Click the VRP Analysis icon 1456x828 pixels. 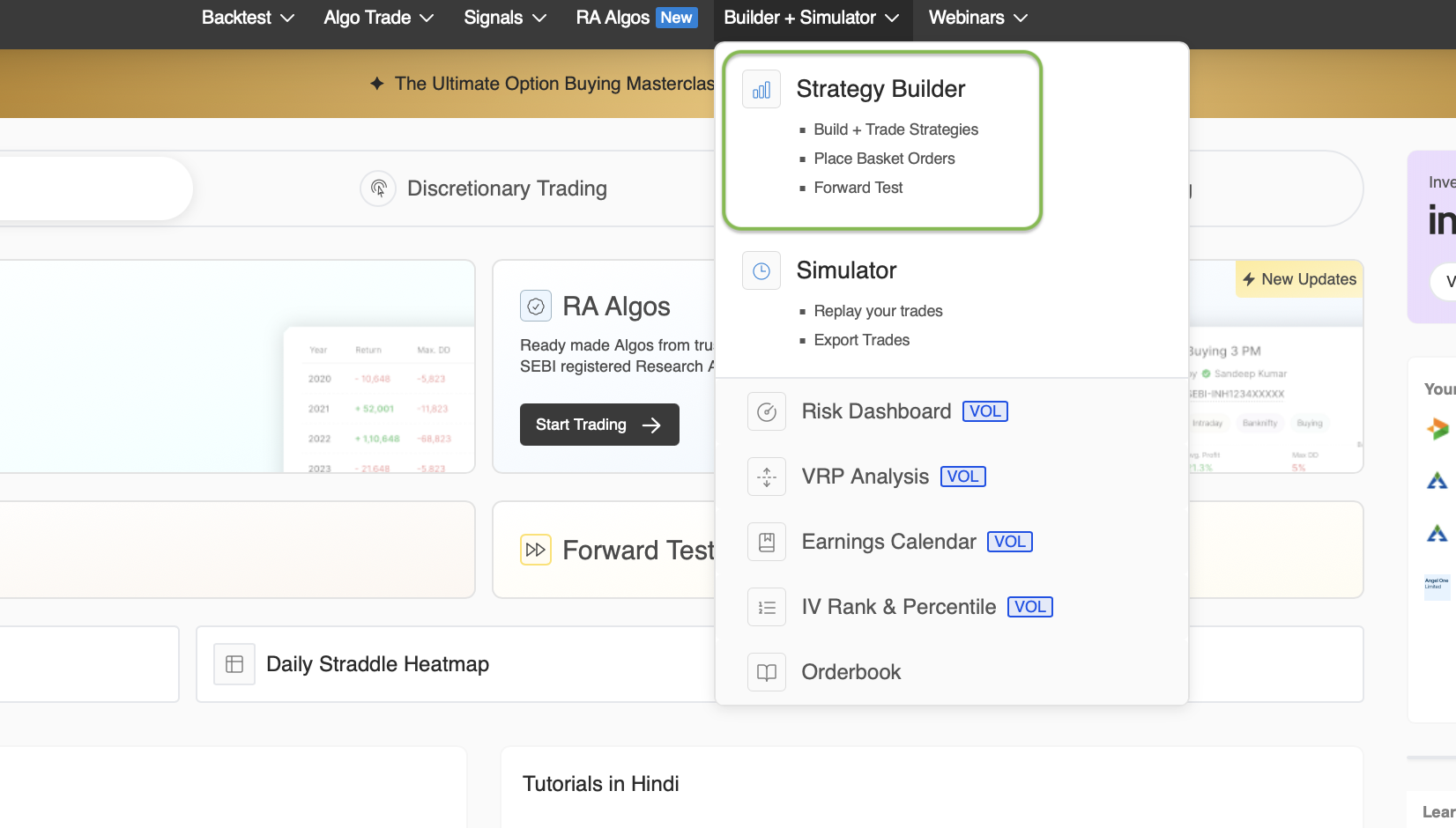[x=767, y=477]
